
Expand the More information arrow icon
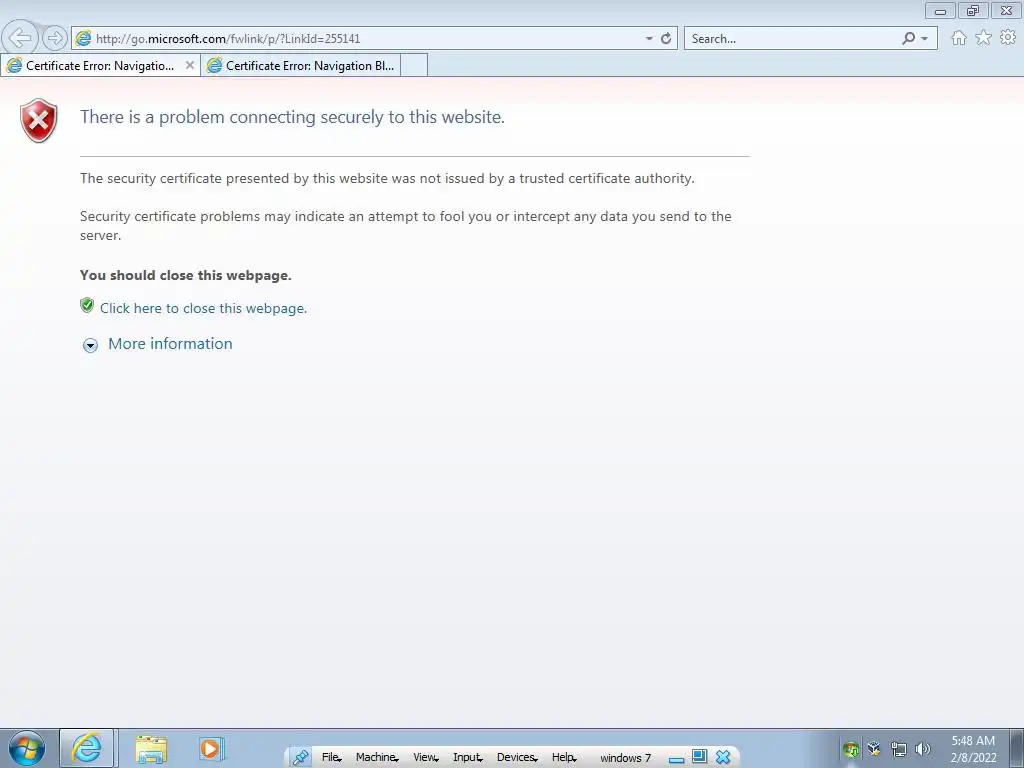point(90,345)
